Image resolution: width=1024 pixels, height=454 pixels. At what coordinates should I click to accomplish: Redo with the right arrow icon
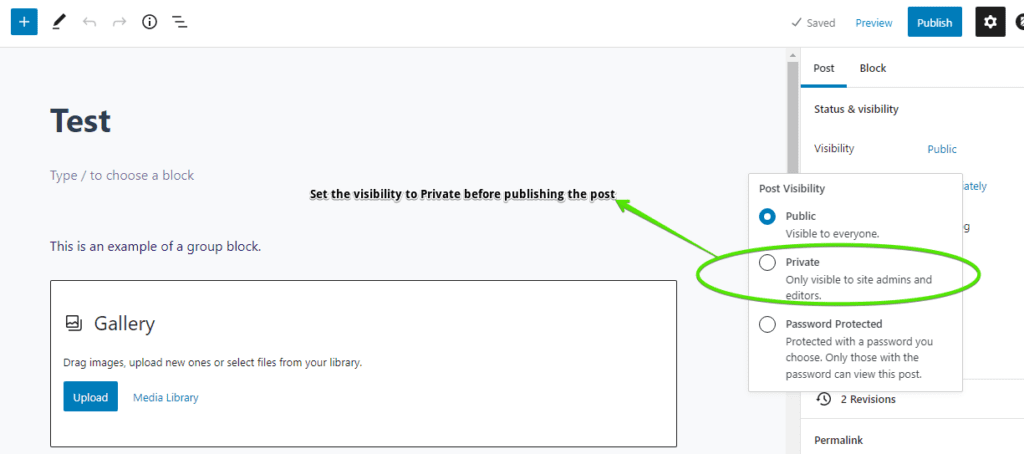(x=119, y=22)
